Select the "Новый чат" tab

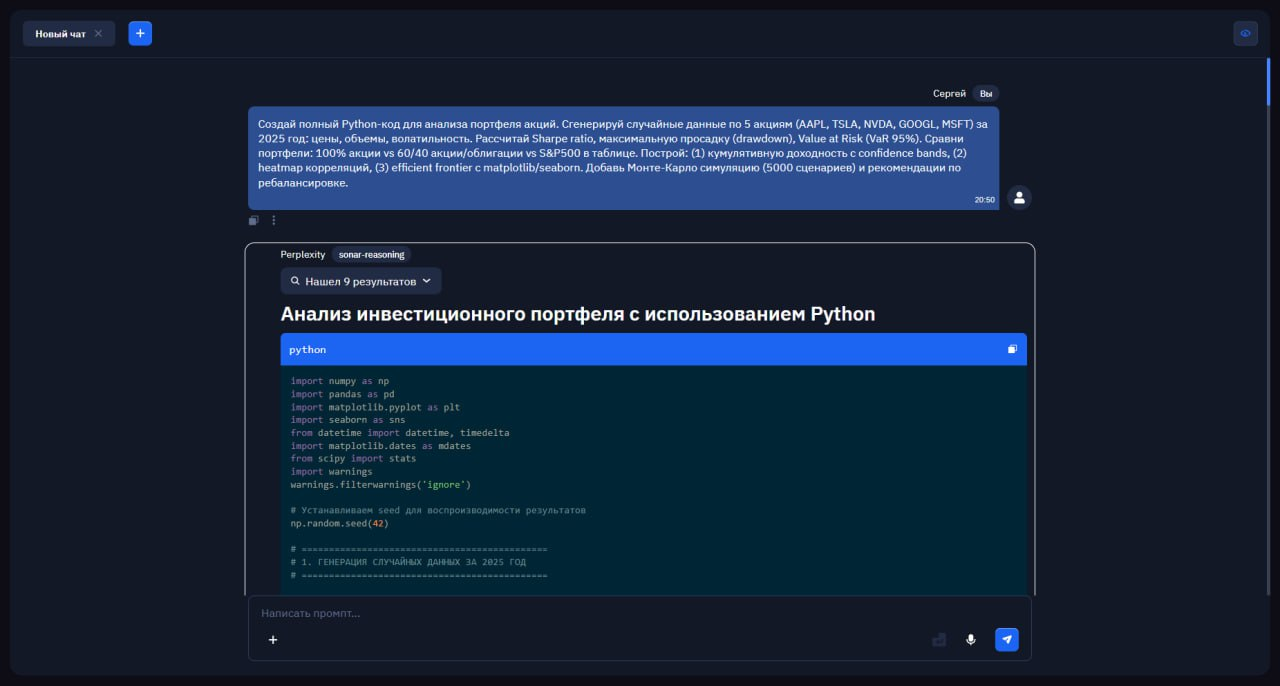click(x=60, y=33)
